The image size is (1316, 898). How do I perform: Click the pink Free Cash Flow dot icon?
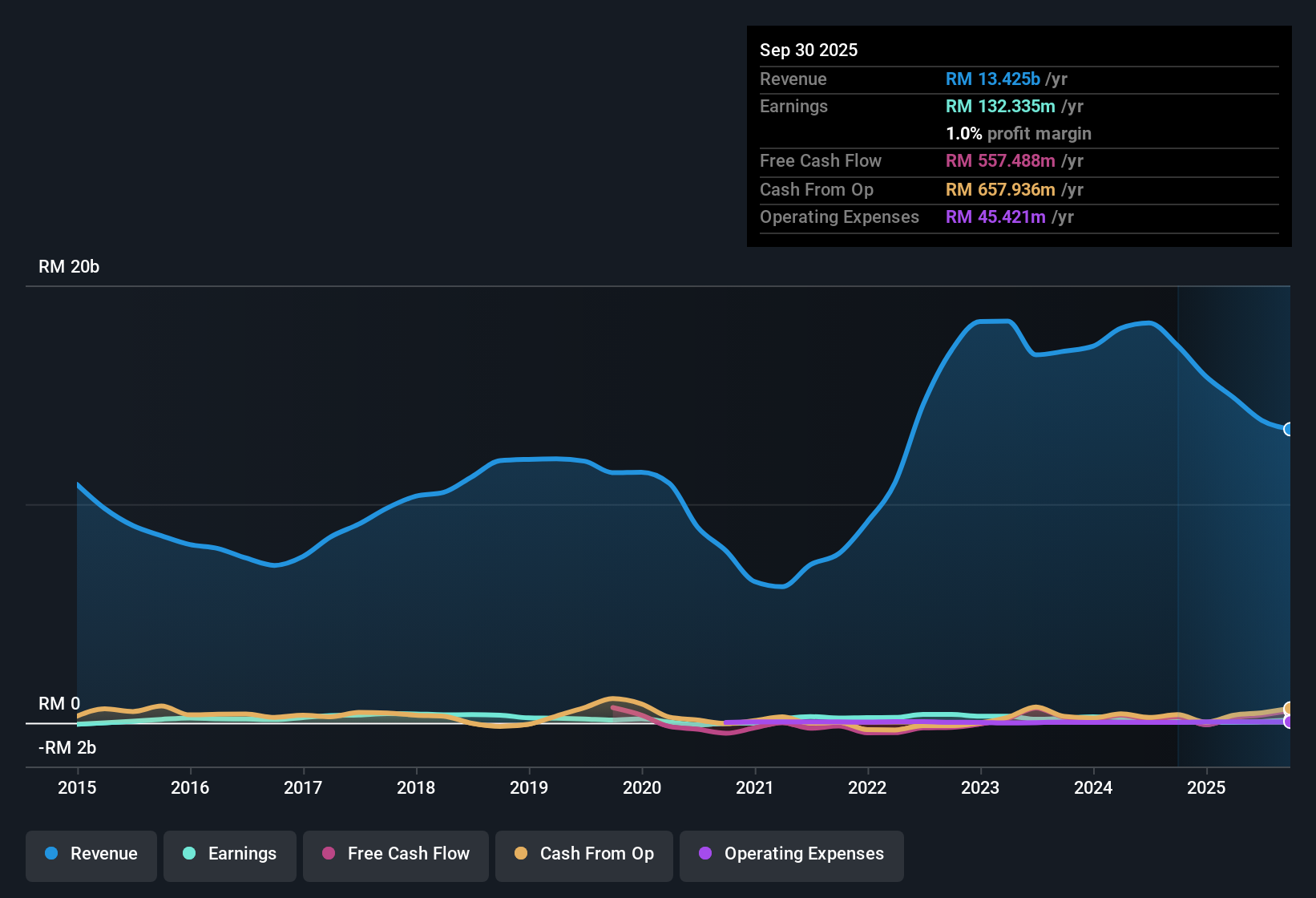click(329, 854)
